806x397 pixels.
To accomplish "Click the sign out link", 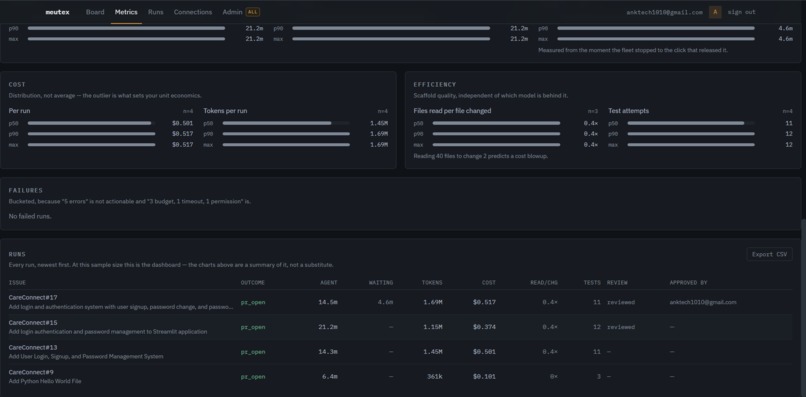I will tap(741, 12).
